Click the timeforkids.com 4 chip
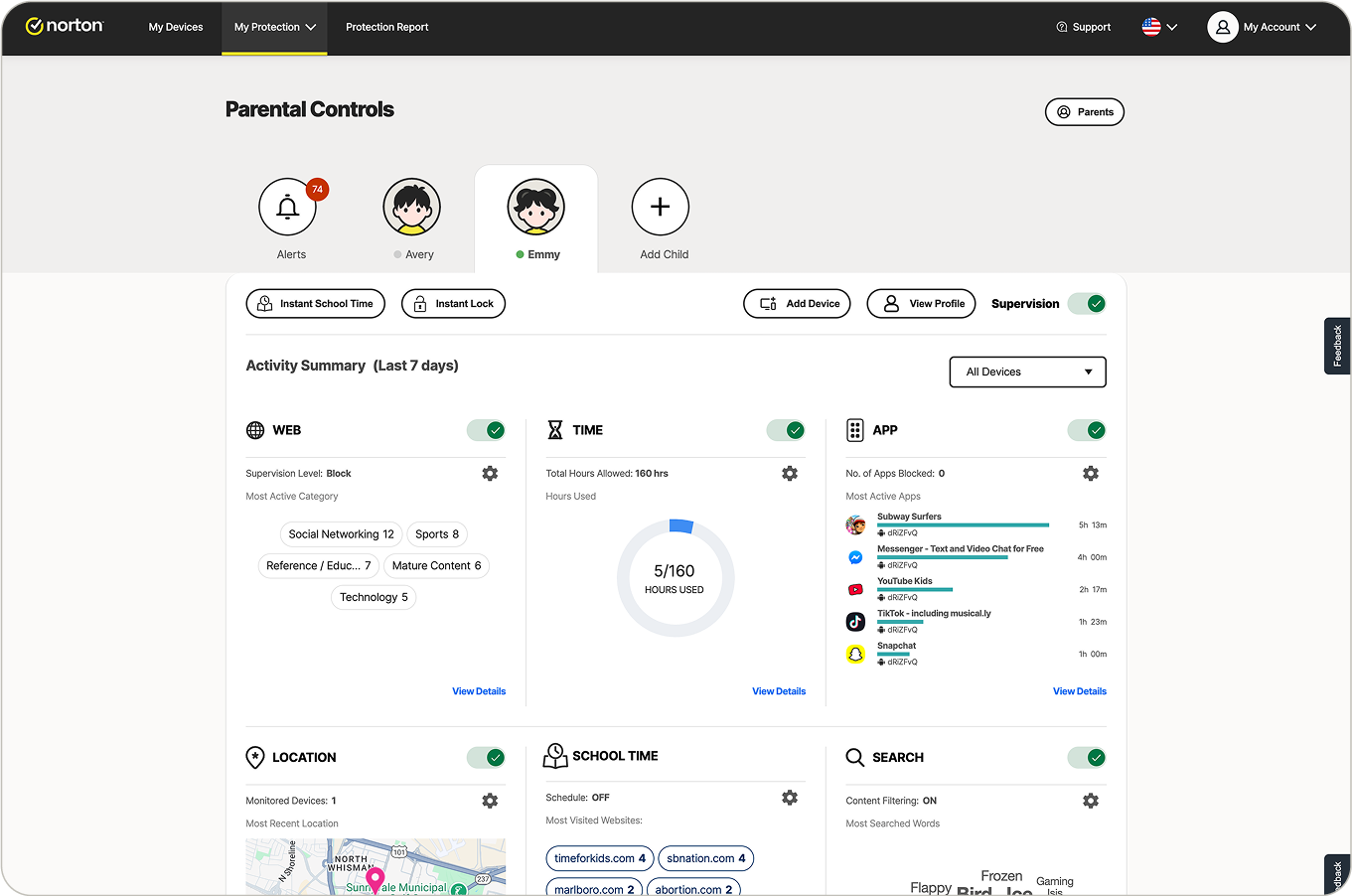1352x896 pixels. pyautogui.click(x=600, y=858)
